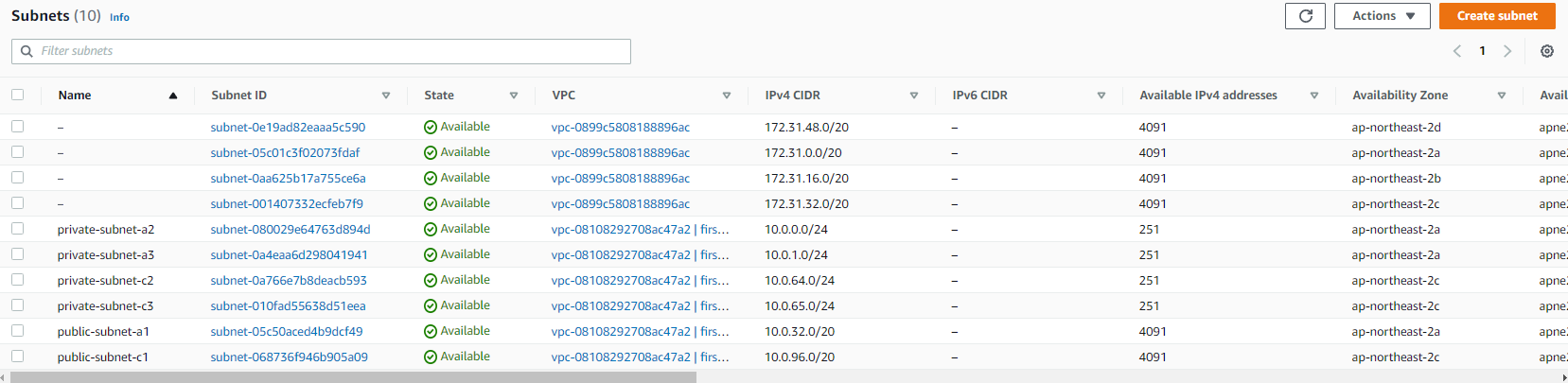The width and height of the screenshot is (1568, 383).
Task: Click the Create subnet button
Action: [1497, 16]
